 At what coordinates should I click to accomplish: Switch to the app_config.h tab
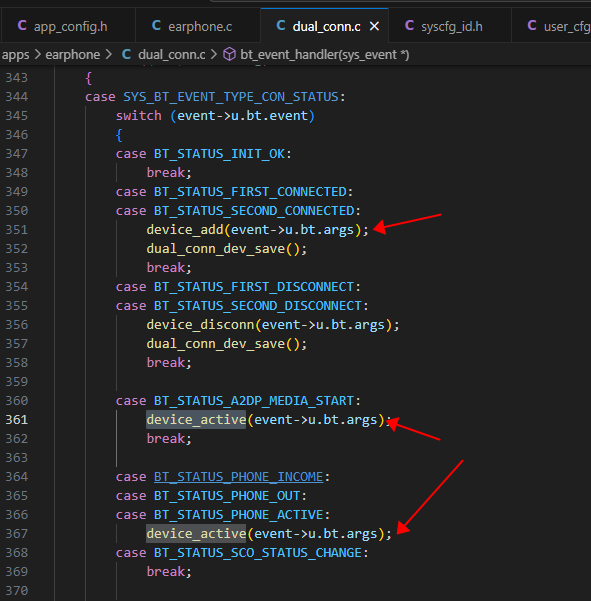pos(68,26)
